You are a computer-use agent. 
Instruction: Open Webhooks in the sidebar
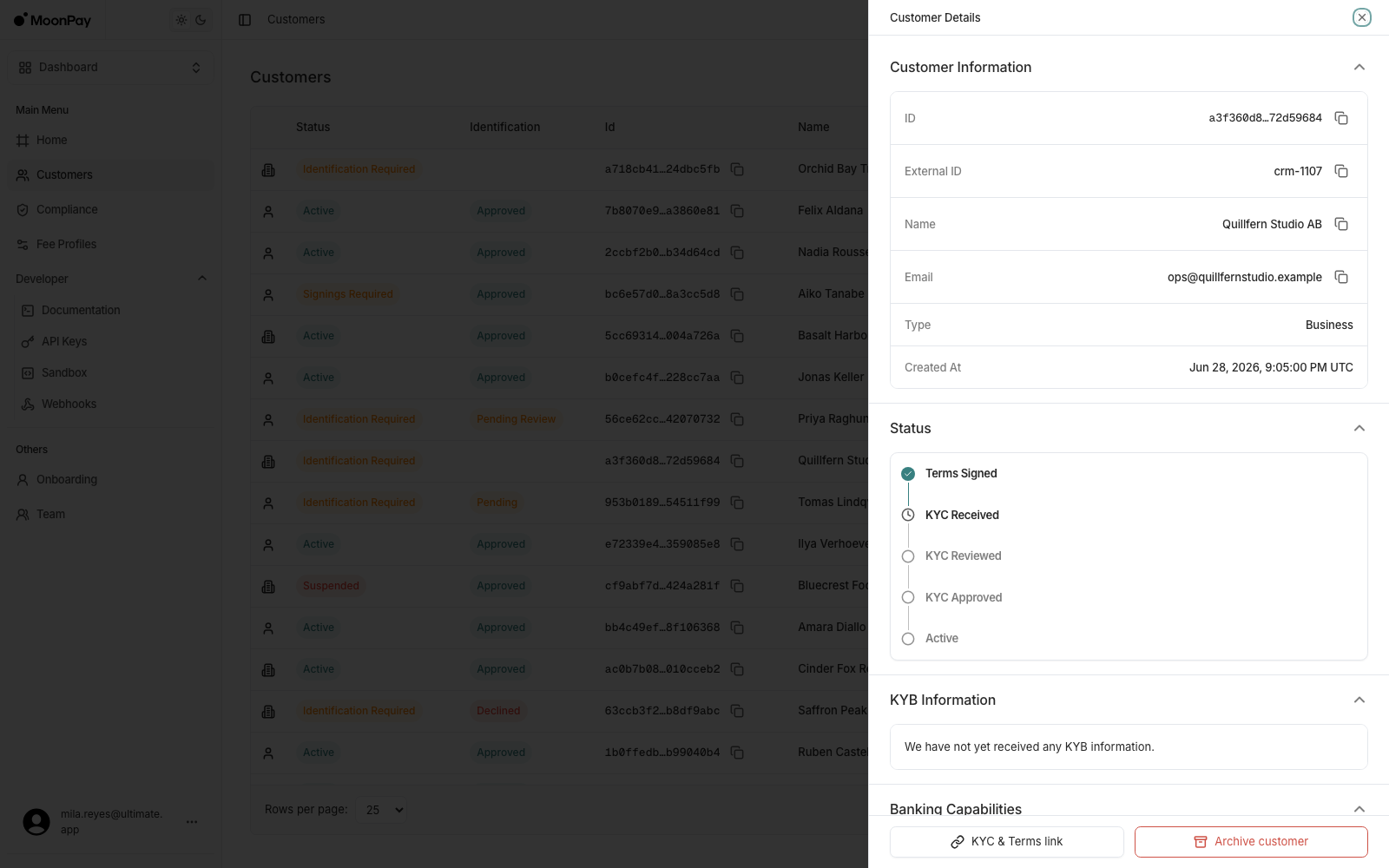(x=69, y=404)
